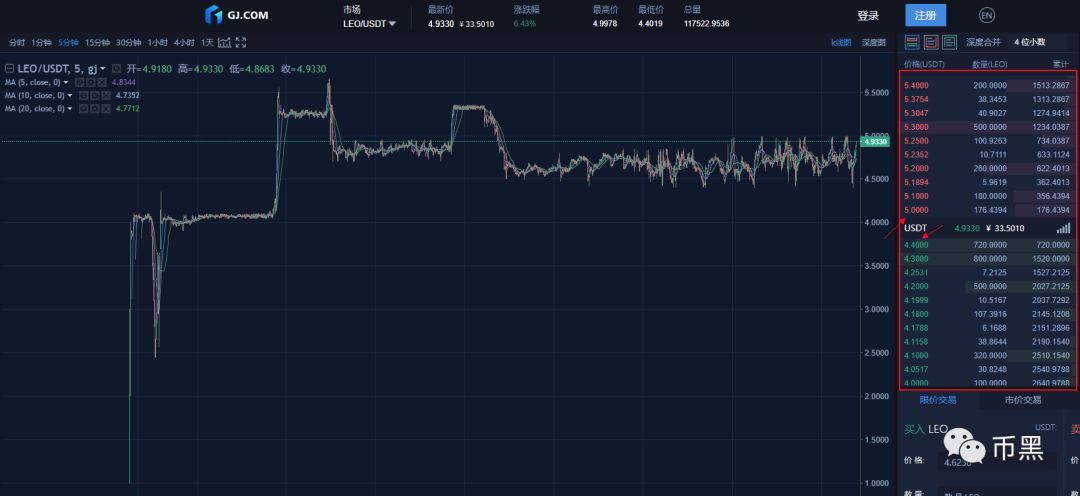Select bid order at price 4.2531

pos(988,272)
